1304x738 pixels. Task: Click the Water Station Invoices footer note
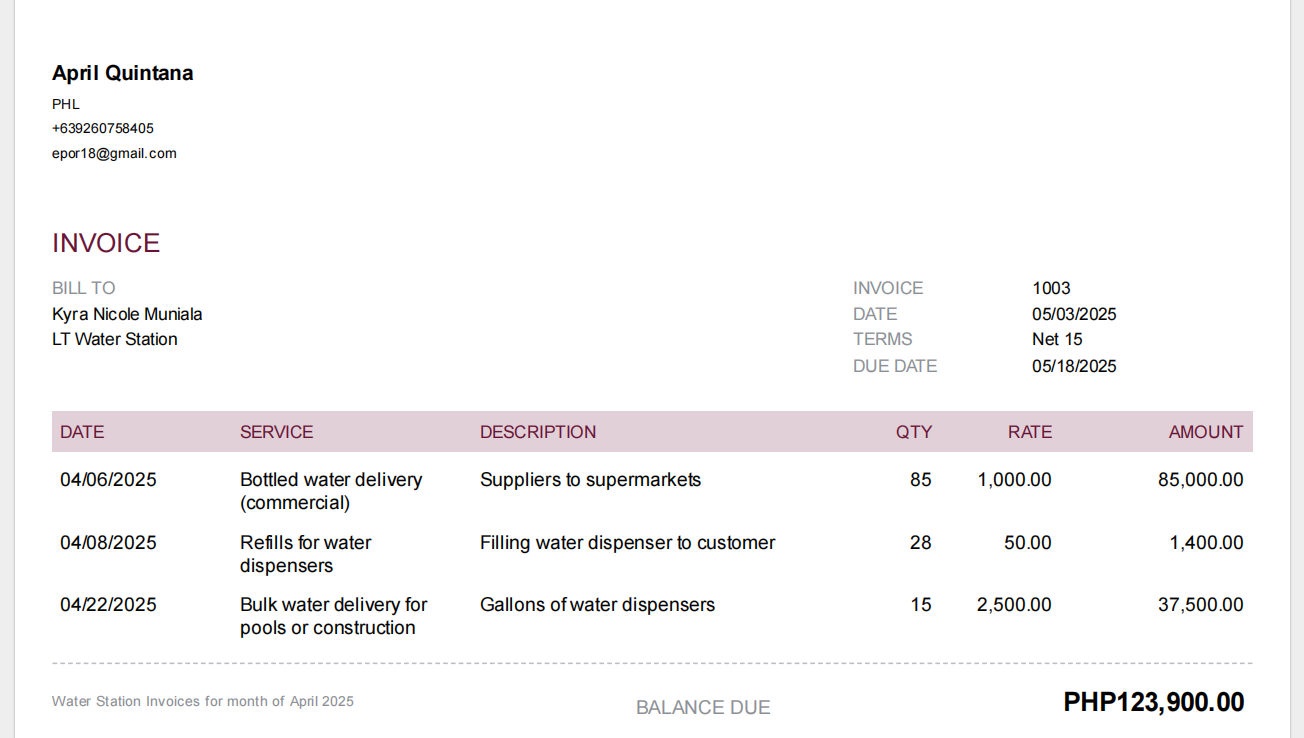click(x=203, y=701)
